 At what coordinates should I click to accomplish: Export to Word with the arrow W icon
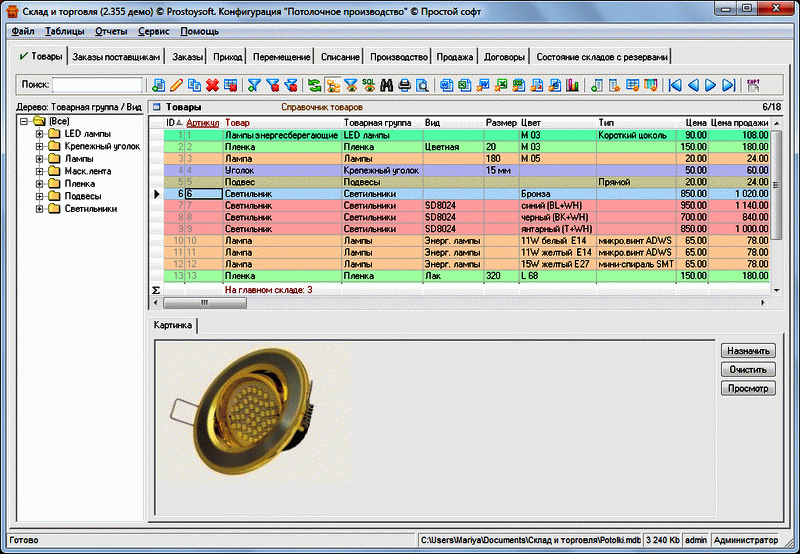click(483, 85)
